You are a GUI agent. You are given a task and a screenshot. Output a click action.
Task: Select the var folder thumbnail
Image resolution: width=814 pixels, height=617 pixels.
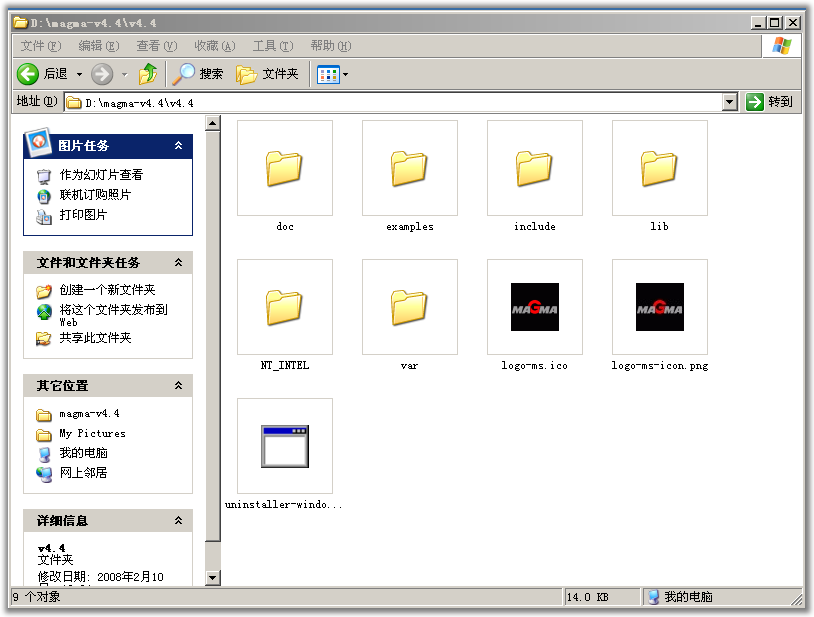410,307
